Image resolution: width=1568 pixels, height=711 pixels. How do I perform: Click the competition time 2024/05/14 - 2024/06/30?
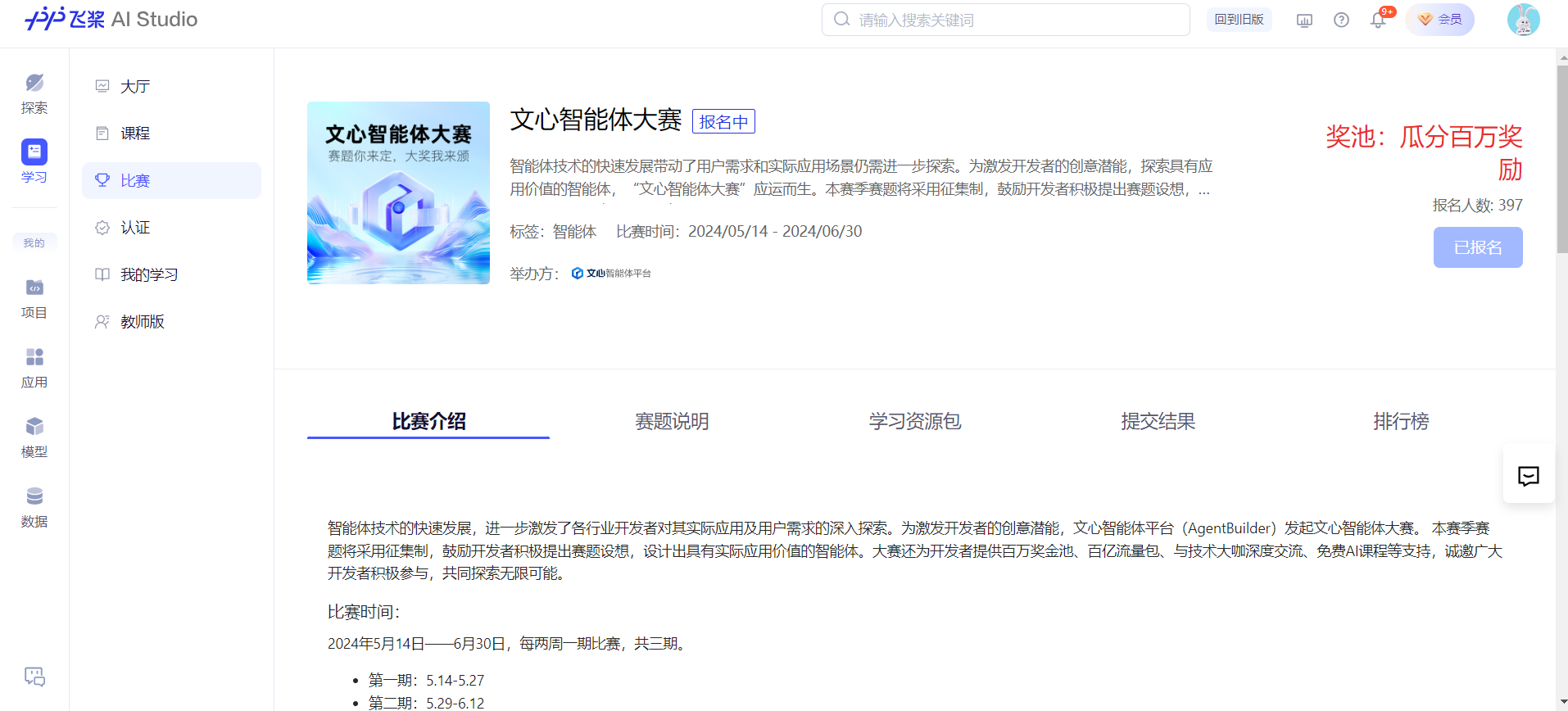pos(739,232)
